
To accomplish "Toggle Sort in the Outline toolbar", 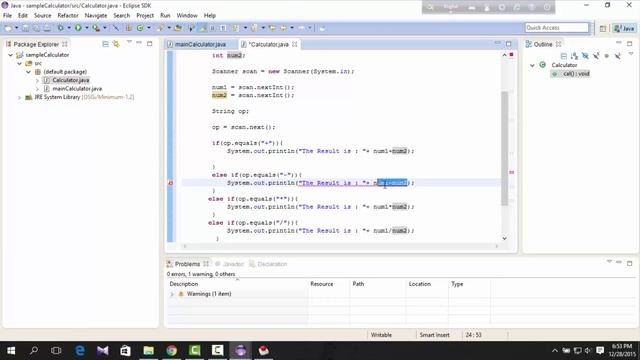I will [574, 56].
